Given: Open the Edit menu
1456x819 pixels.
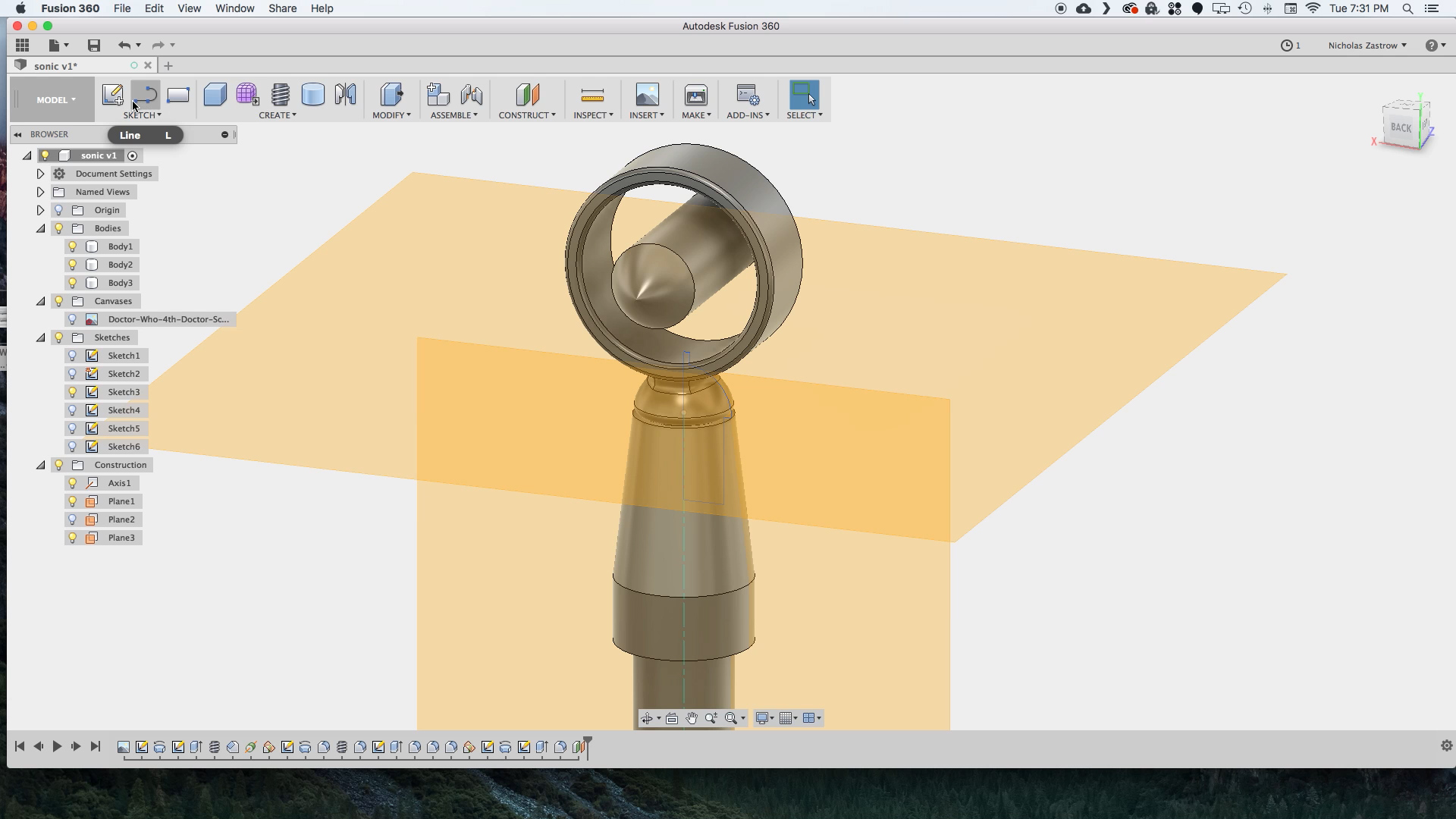Looking at the screenshot, I should [x=154, y=8].
